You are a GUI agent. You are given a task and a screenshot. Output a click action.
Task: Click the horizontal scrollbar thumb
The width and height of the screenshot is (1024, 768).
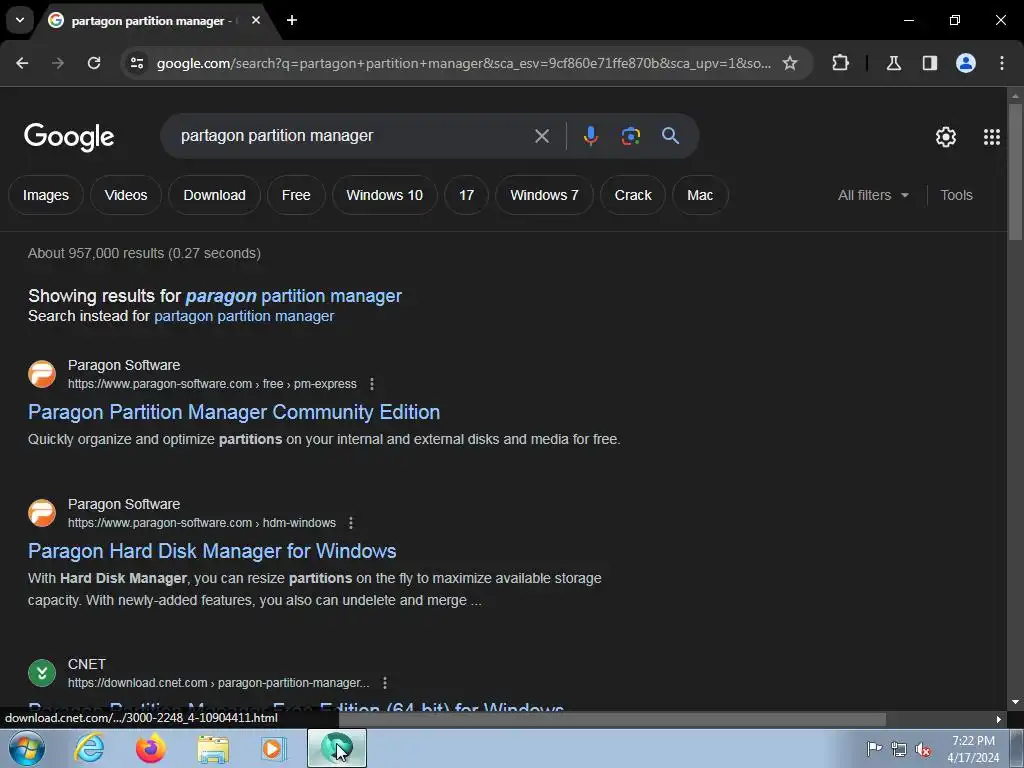click(612, 720)
